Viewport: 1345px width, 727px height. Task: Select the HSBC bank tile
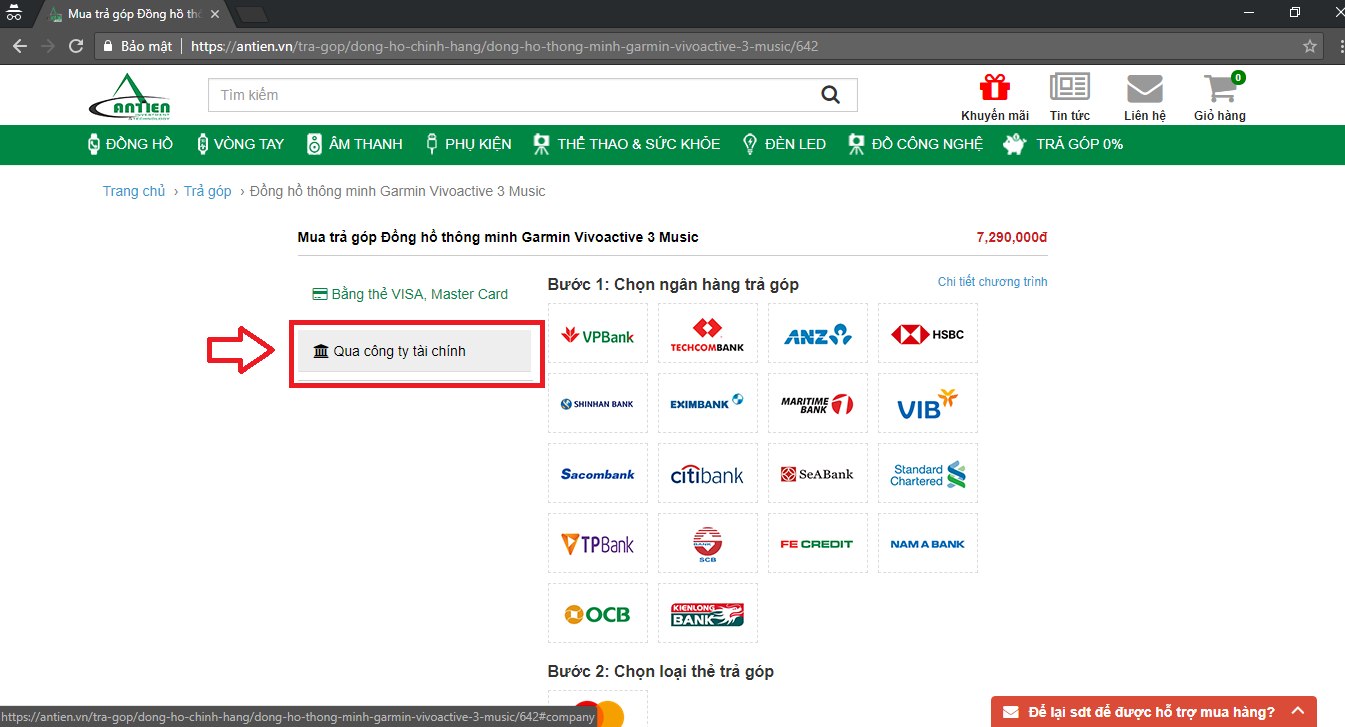(x=927, y=334)
